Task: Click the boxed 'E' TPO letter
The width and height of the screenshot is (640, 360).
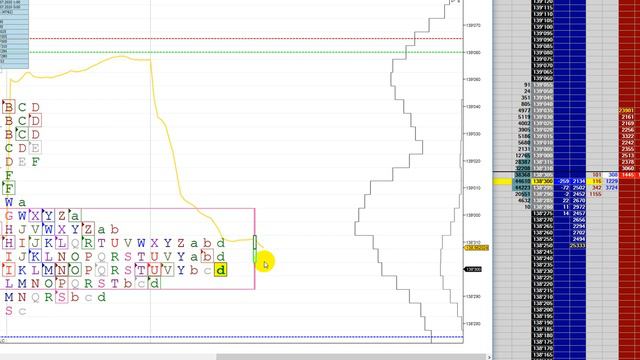Action: point(35,148)
